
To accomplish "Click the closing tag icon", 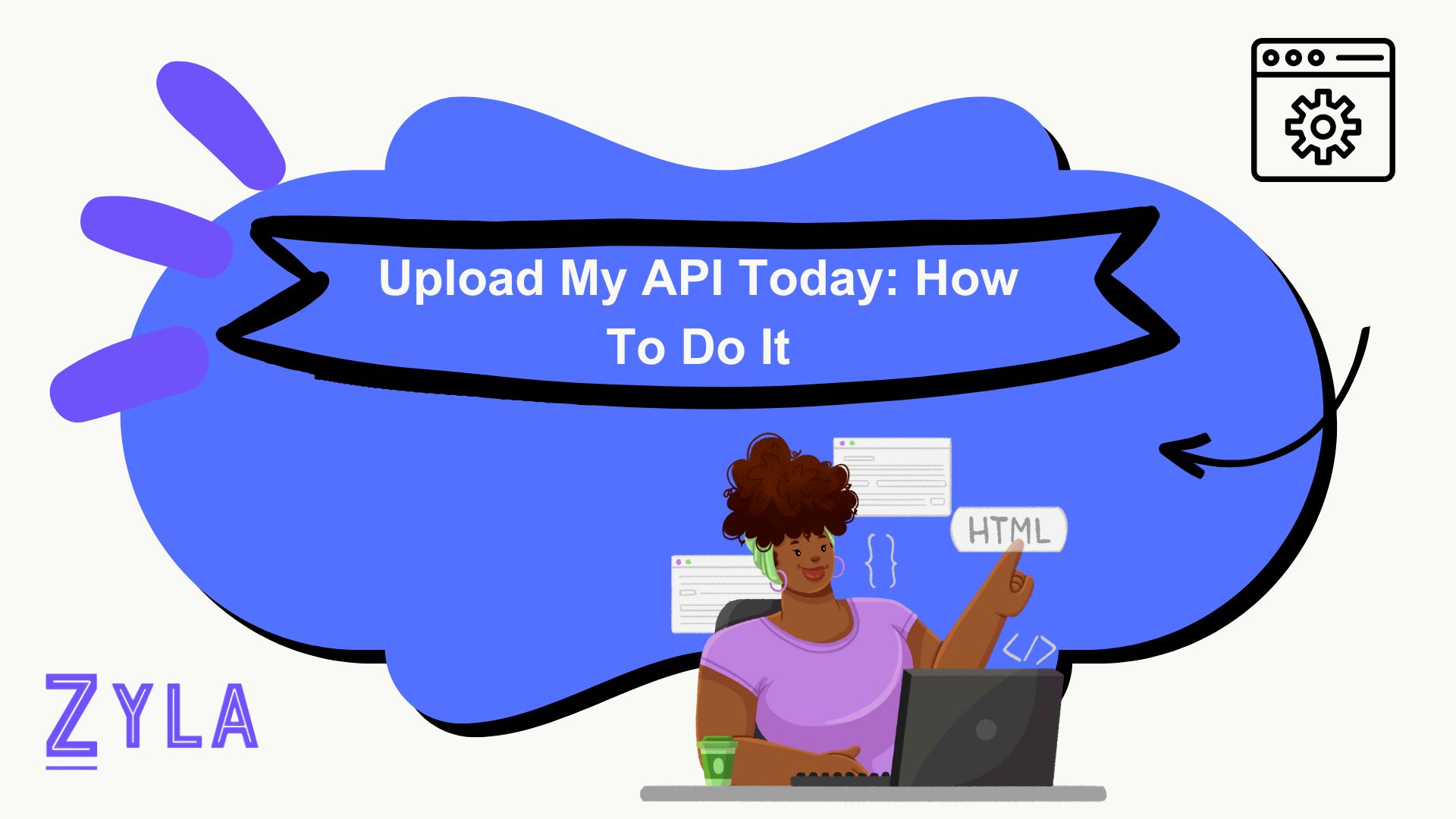I will coord(1030,650).
